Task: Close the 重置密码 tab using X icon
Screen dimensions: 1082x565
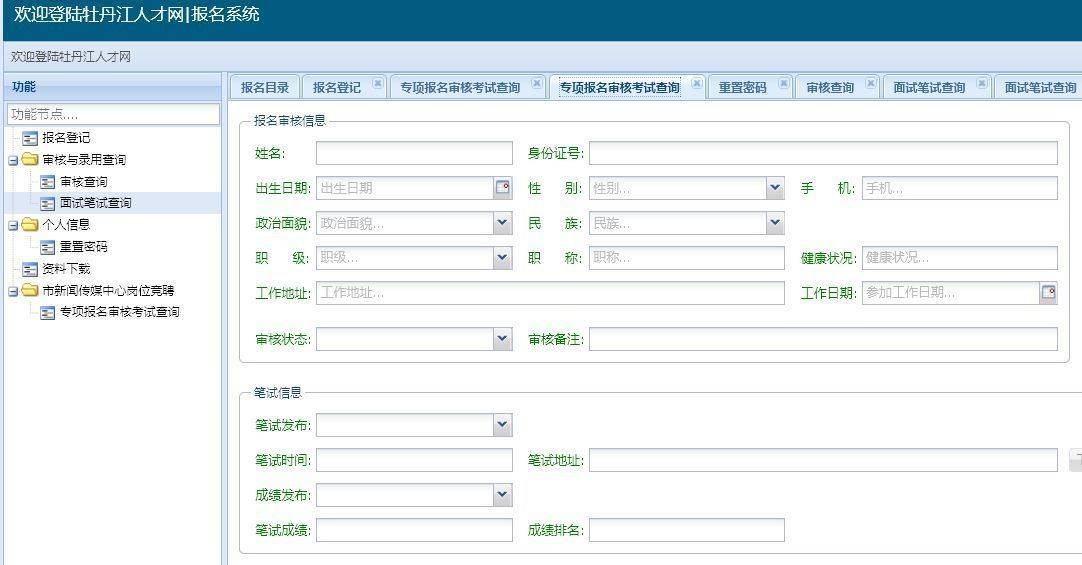Action: [x=784, y=84]
